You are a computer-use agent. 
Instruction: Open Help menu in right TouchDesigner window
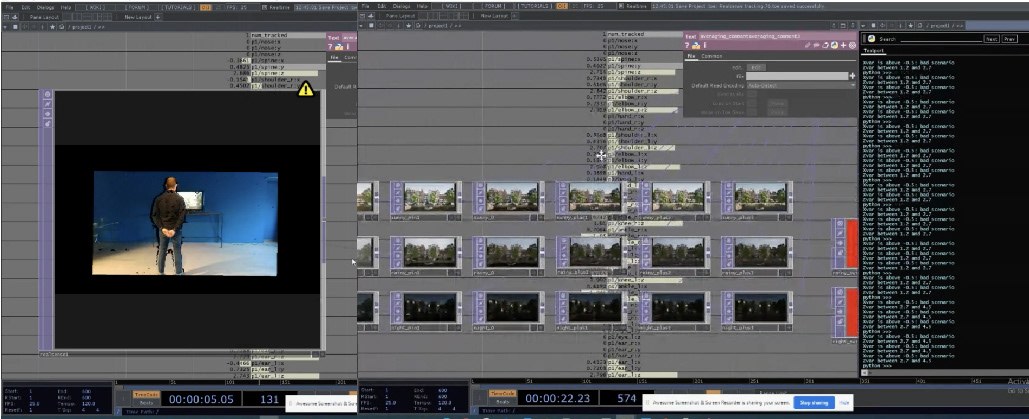point(423,6)
